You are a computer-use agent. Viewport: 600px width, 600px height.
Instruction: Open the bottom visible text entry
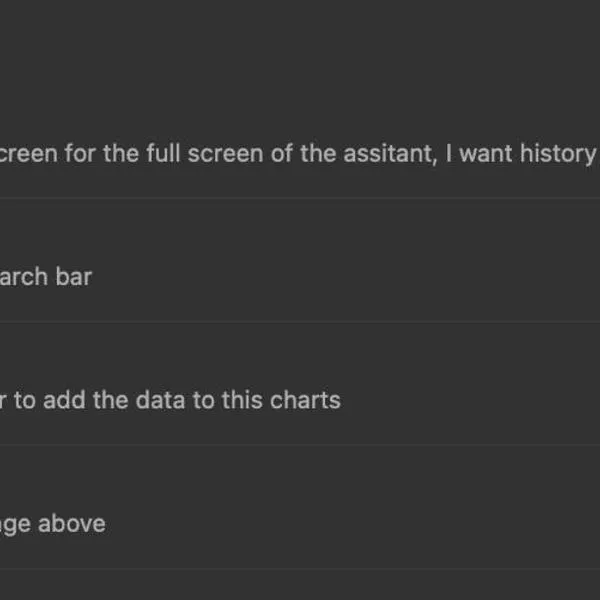tap(52, 524)
